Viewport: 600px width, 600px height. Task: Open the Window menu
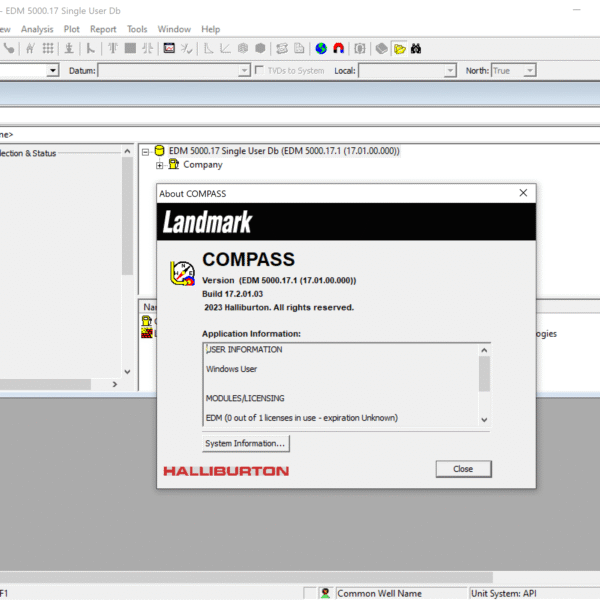(x=174, y=29)
